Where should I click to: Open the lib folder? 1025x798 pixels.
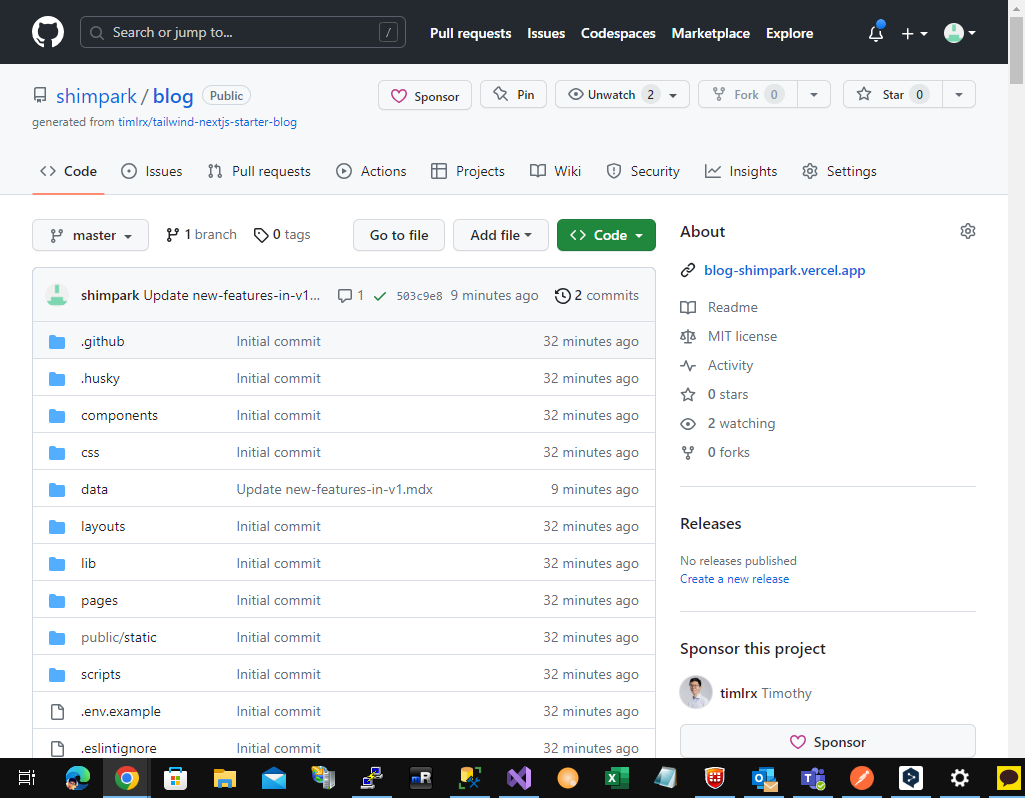pos(88,563)
